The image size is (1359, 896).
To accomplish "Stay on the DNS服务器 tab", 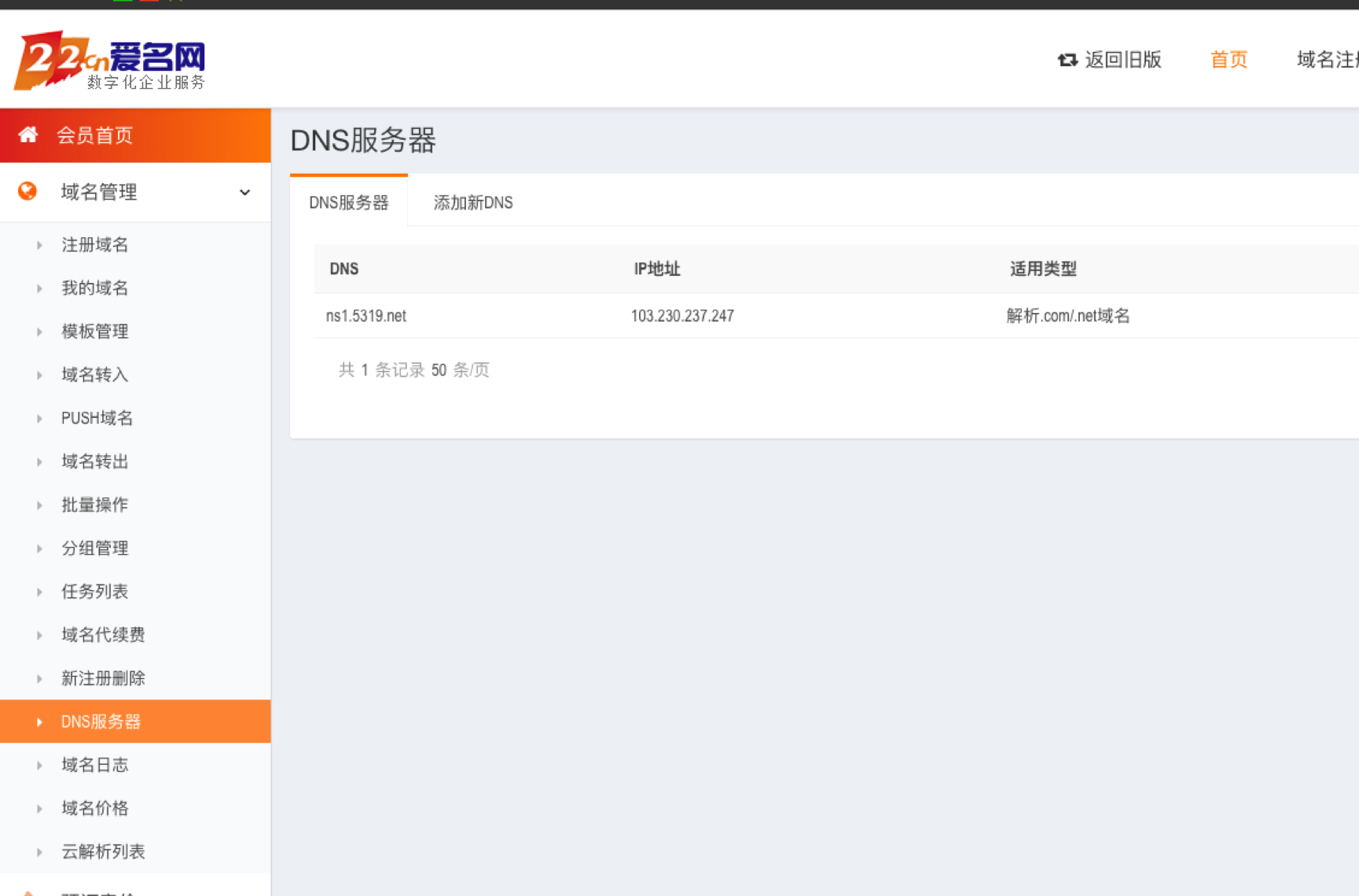I will click(349, 202).
